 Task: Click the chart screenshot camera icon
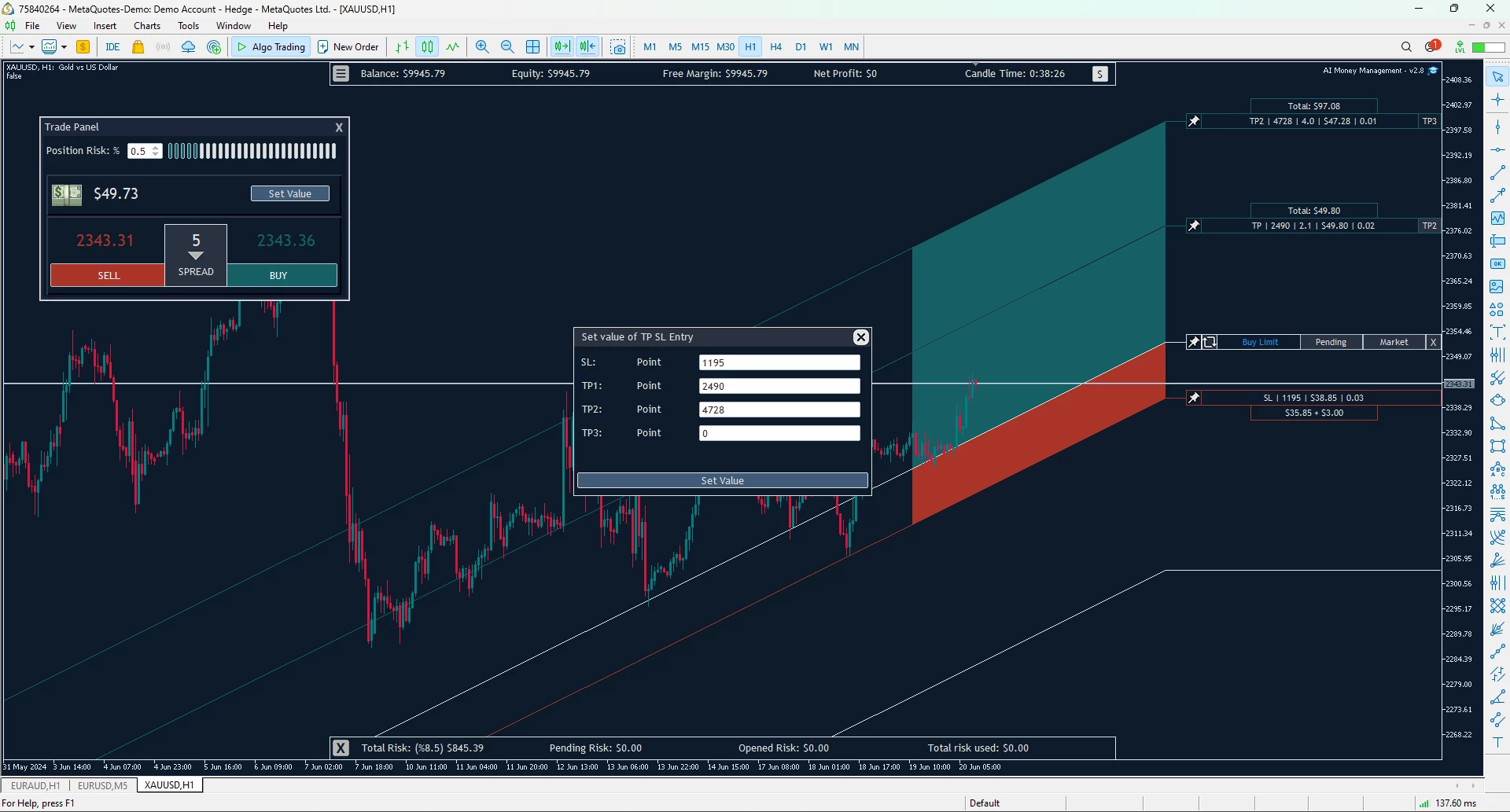[x=618, y=47]
